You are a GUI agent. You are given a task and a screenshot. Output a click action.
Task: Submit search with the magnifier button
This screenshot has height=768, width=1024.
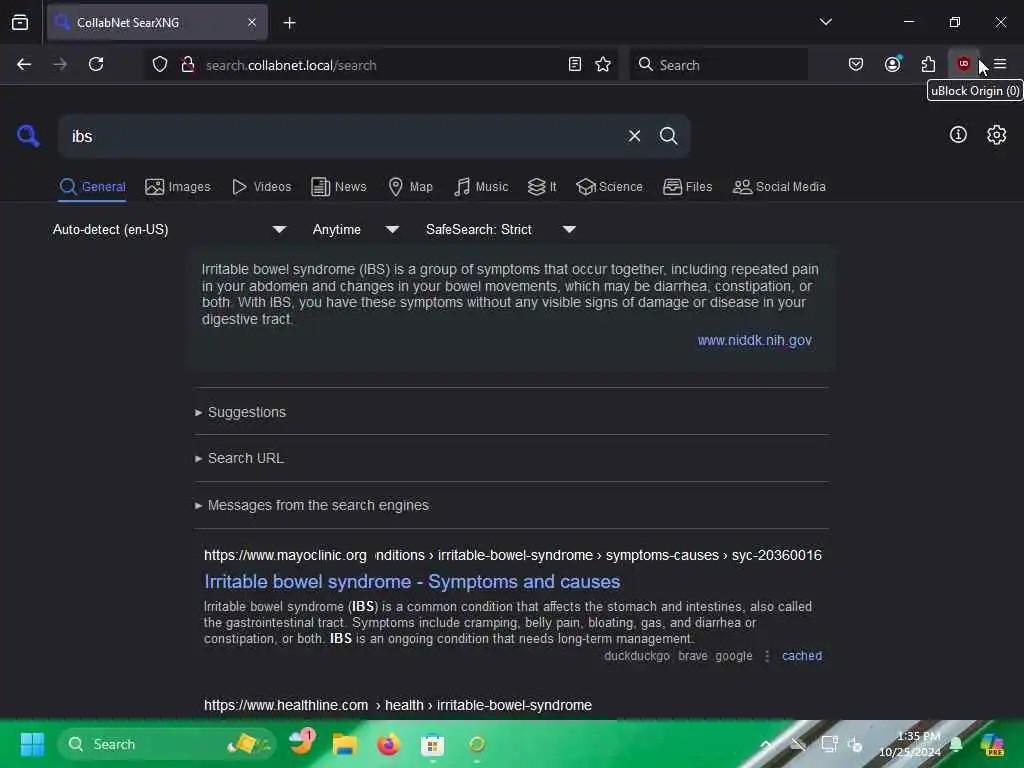(x=668, y=136)
